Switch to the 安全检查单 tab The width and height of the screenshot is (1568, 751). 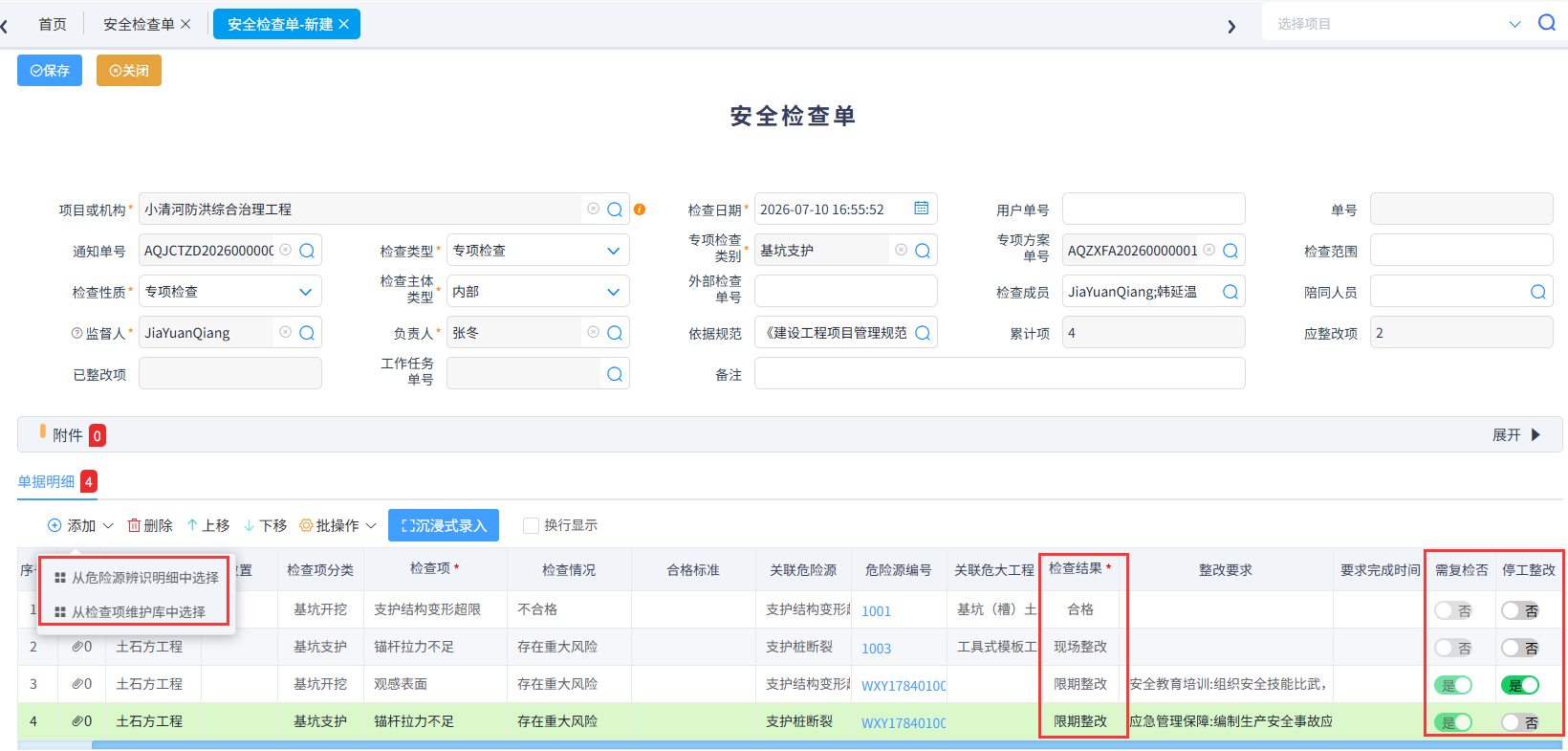tap(139, 24)
